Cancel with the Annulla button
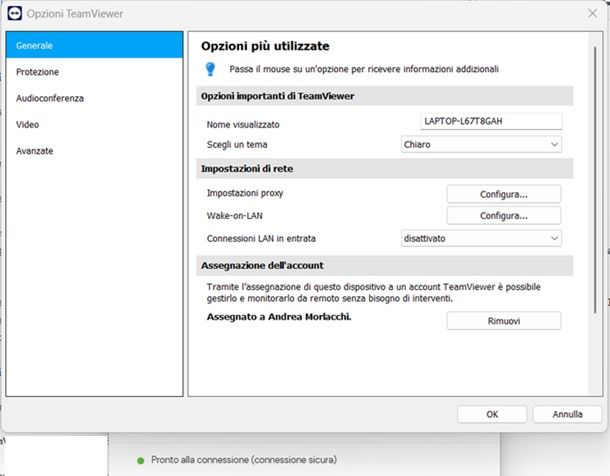Viewport: 610px width, 476px height. pos(567,414)
